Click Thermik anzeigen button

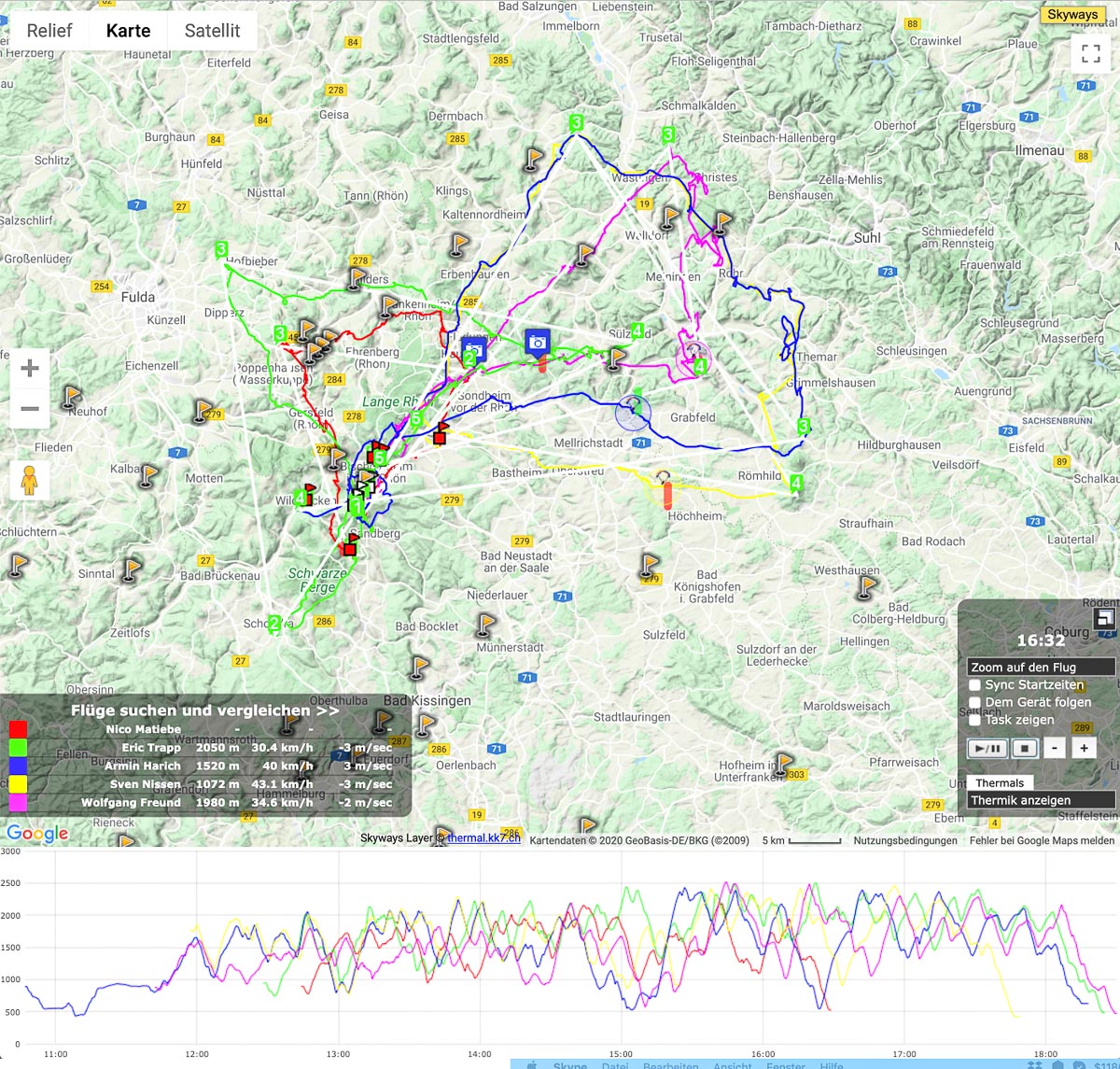(1041, 800)
